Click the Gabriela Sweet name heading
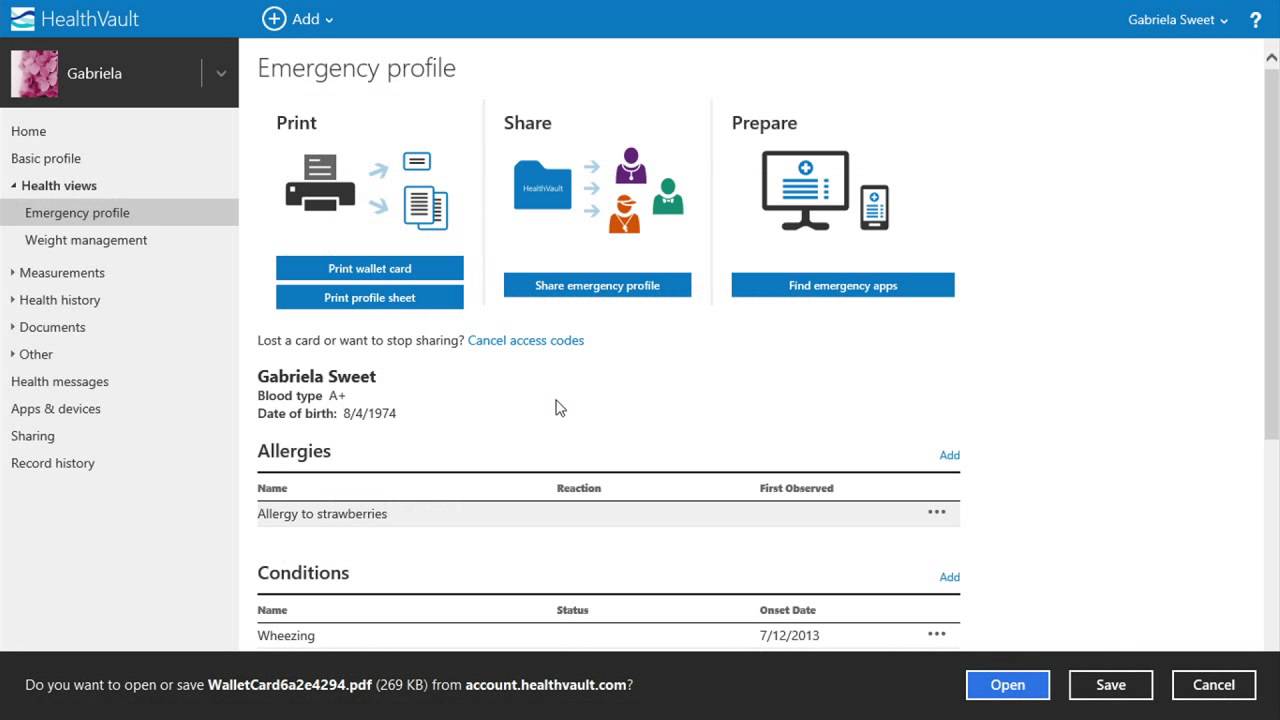The height and width of the screenshot is (720, 1280). (317, 376)
